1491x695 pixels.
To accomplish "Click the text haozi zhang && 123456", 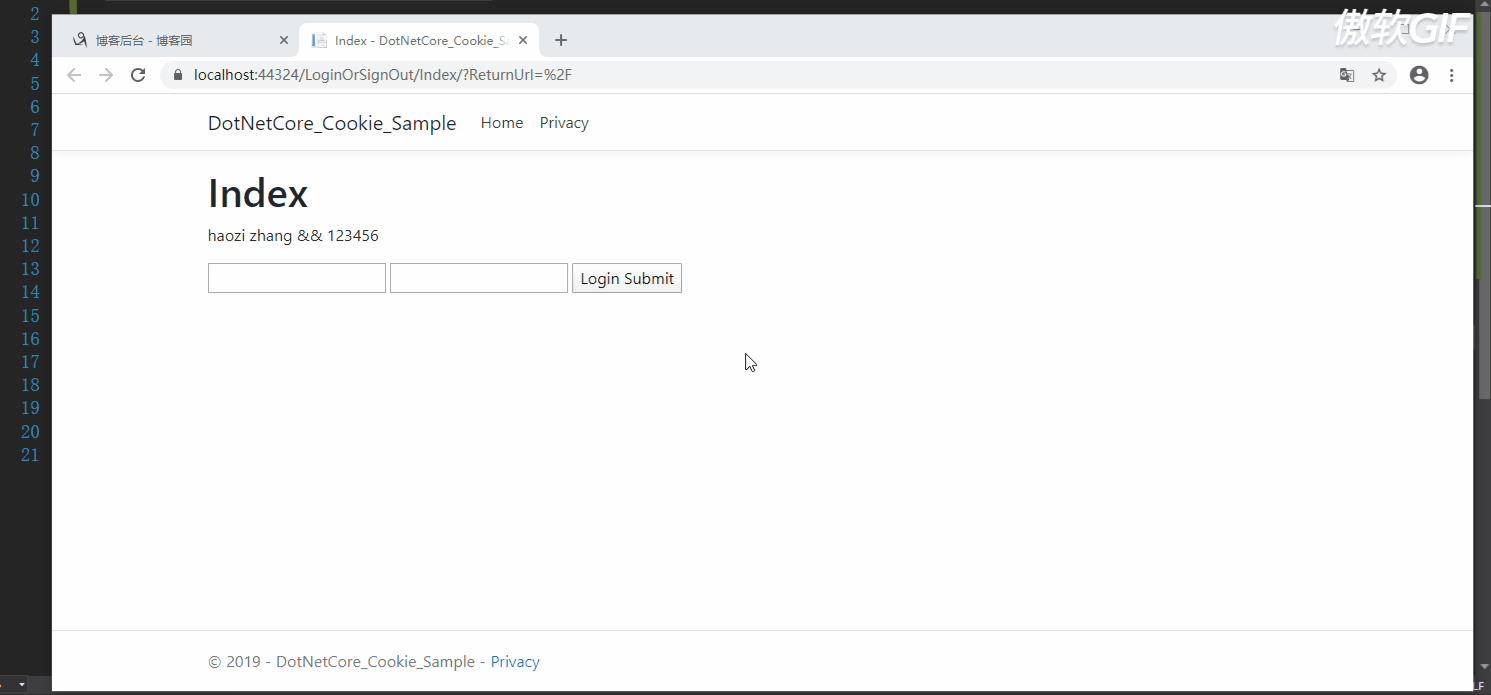I will point(293,236).
